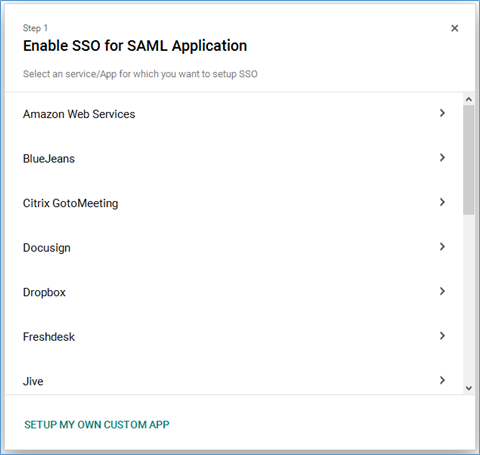Click the scrollbar down arrow

tap(469, 388)
